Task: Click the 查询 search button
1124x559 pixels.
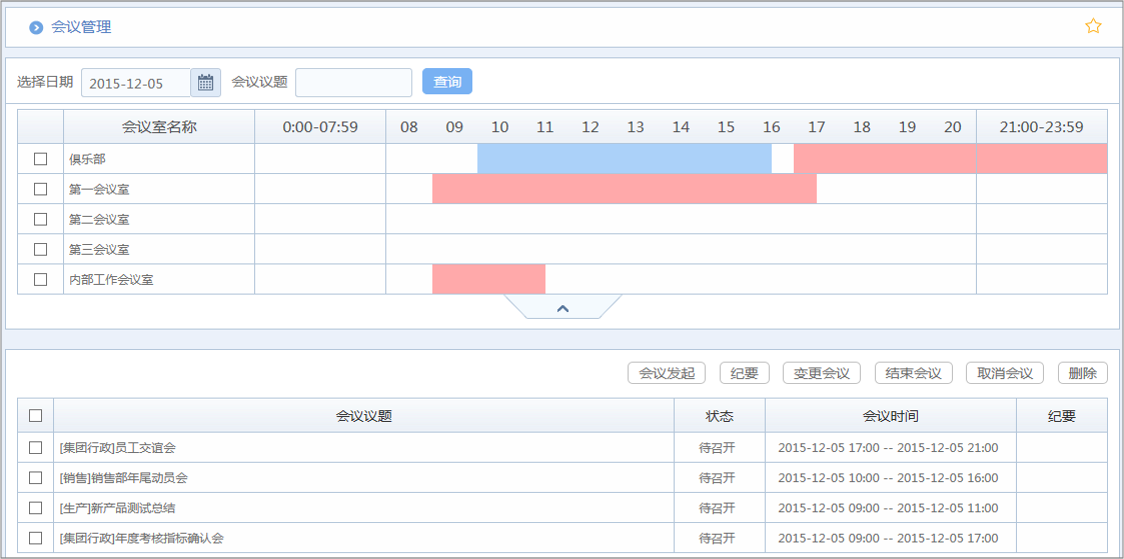Action: pyautogui.click(x=447, y=82)
